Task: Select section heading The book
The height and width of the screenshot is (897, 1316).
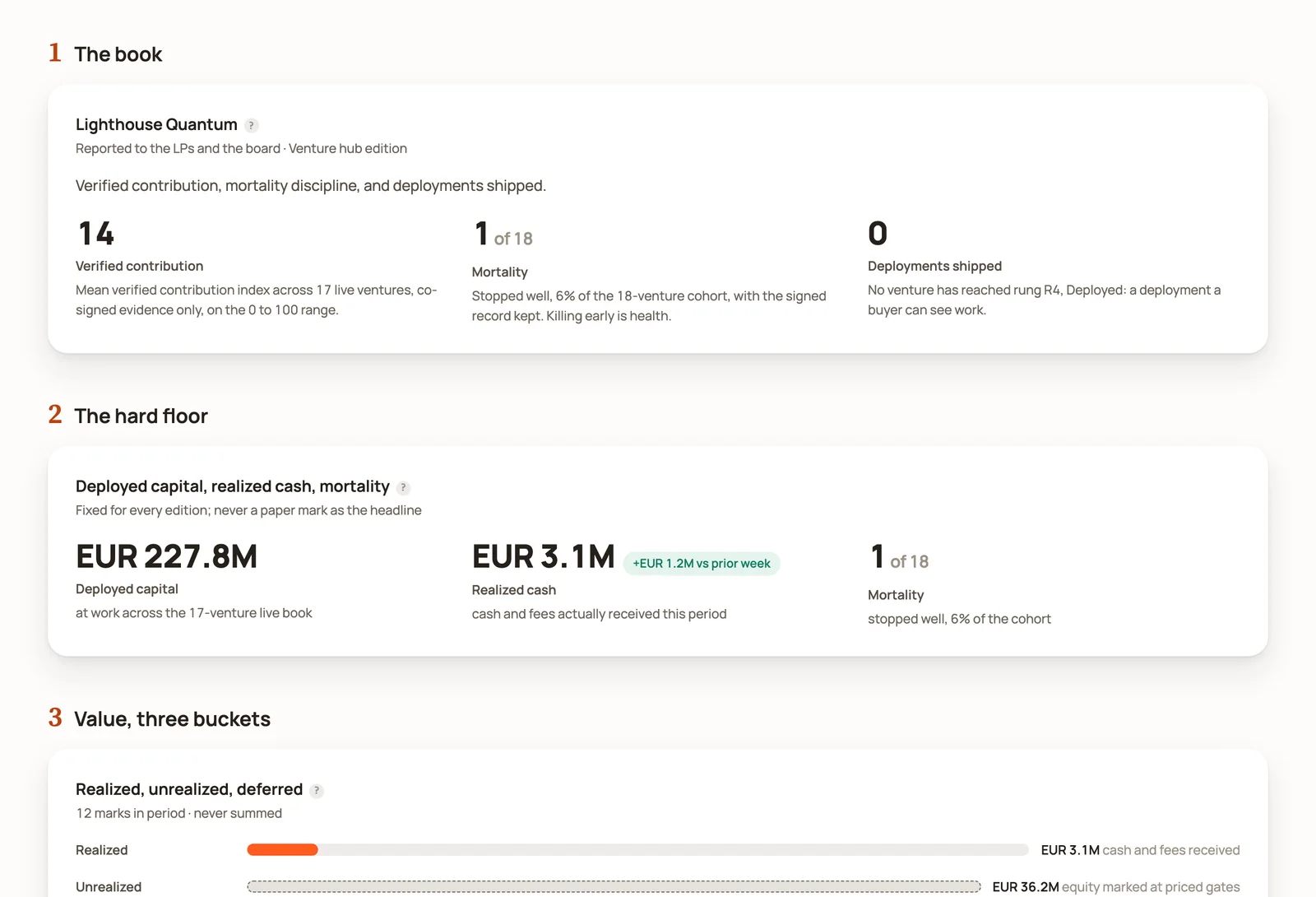Action: tap(118, 54)
